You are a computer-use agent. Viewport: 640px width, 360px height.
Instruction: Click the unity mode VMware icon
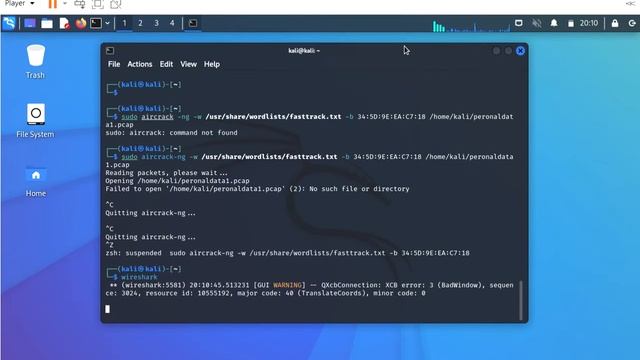coord(116,4)
